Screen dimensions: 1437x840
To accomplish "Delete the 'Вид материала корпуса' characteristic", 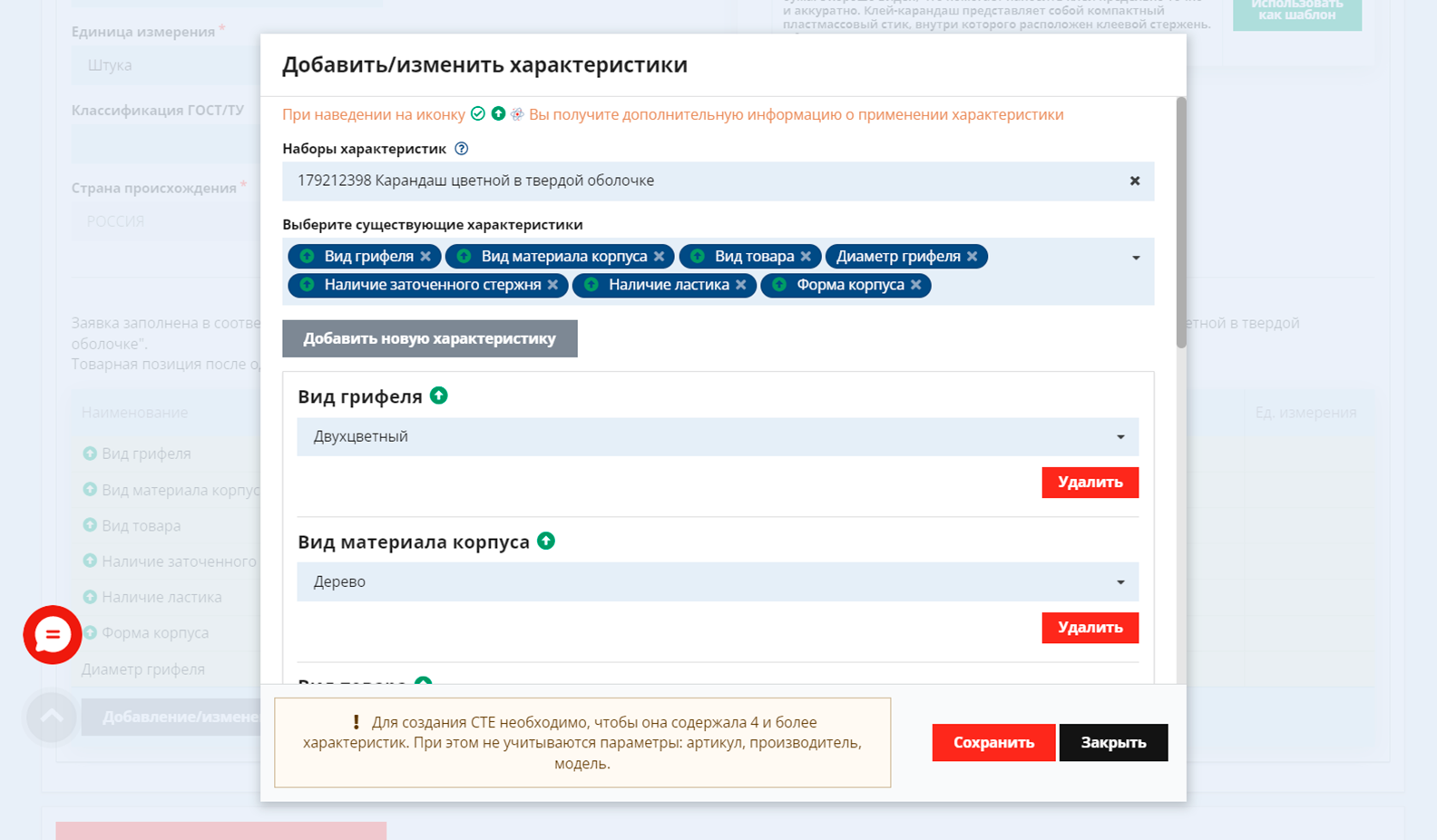I will pos(1090,627).
